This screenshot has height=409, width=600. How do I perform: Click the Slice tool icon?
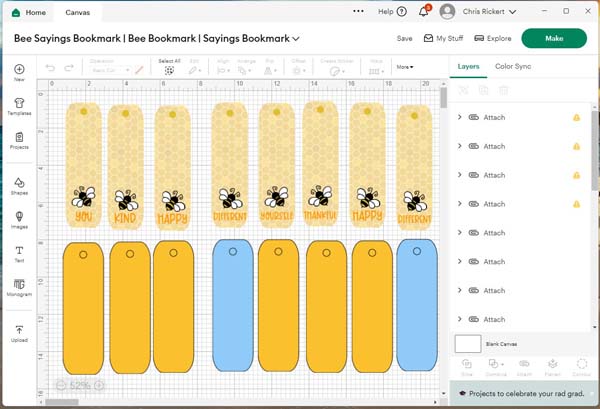coord(466,363)
